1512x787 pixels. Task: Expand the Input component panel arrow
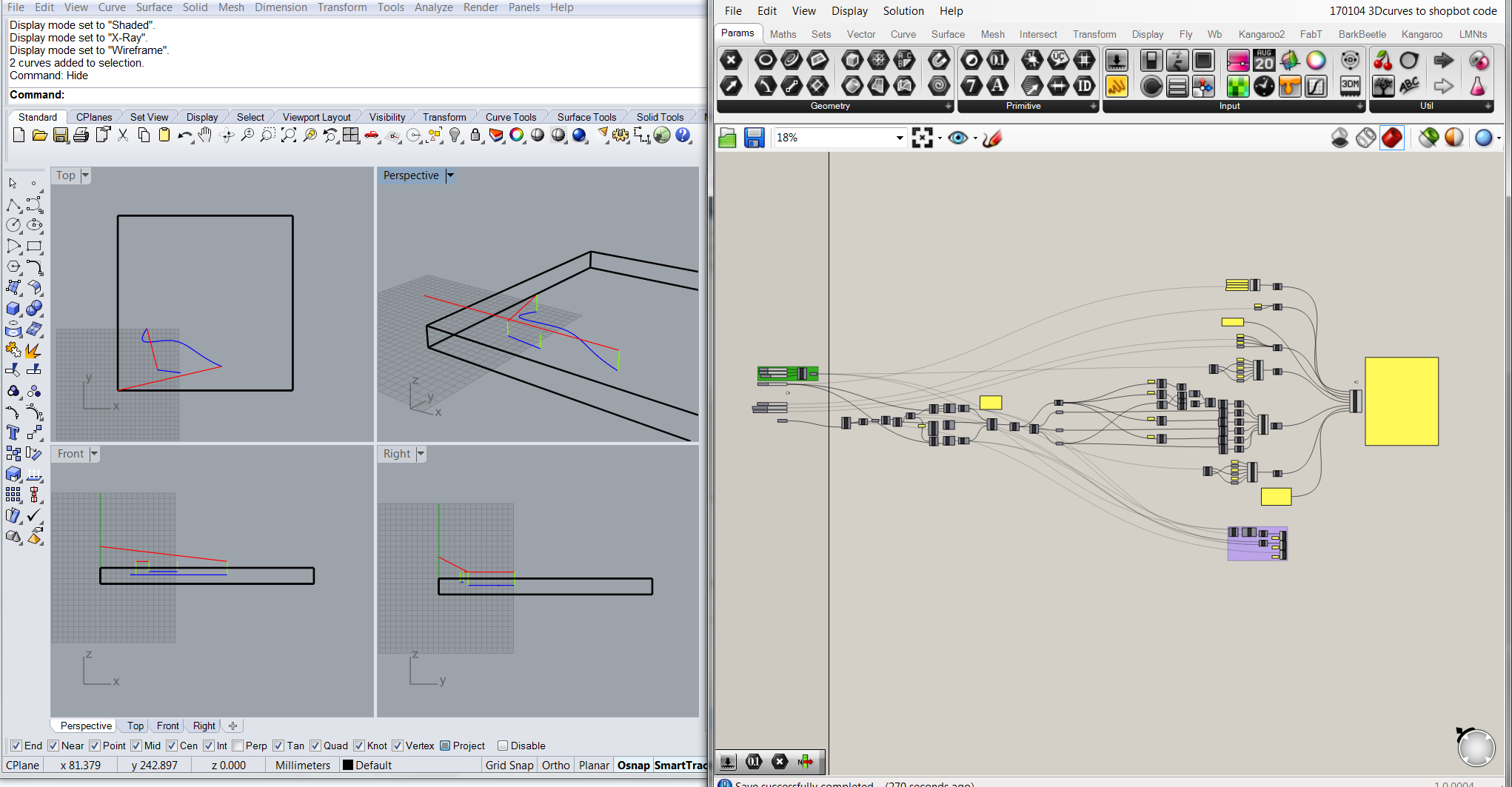click(1359, 106)
